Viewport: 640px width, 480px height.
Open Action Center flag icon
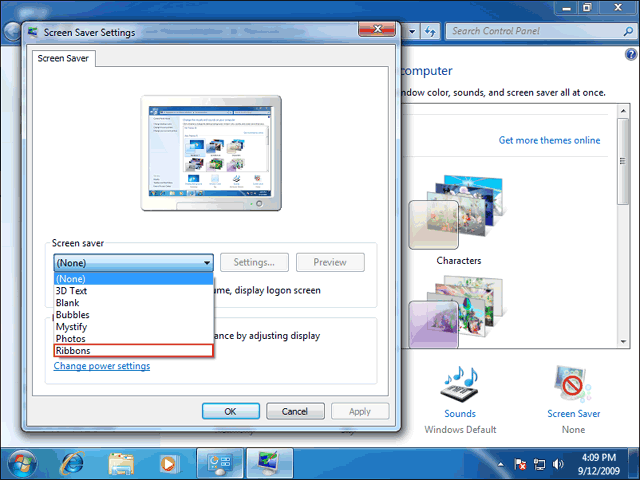(520, 464)
